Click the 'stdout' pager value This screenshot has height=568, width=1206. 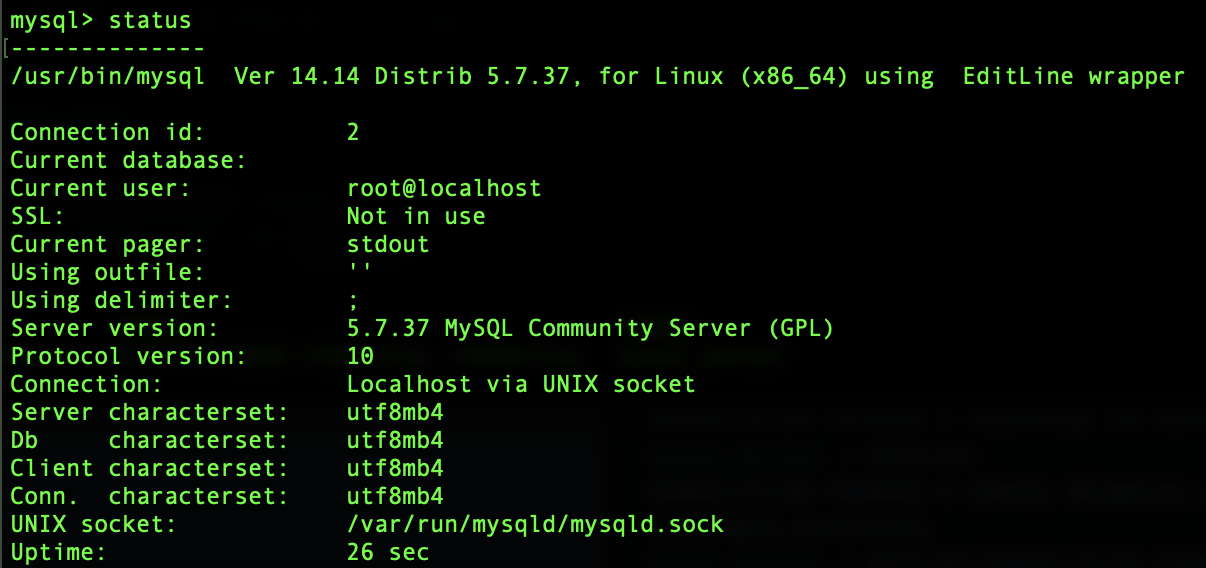(388, 244)
